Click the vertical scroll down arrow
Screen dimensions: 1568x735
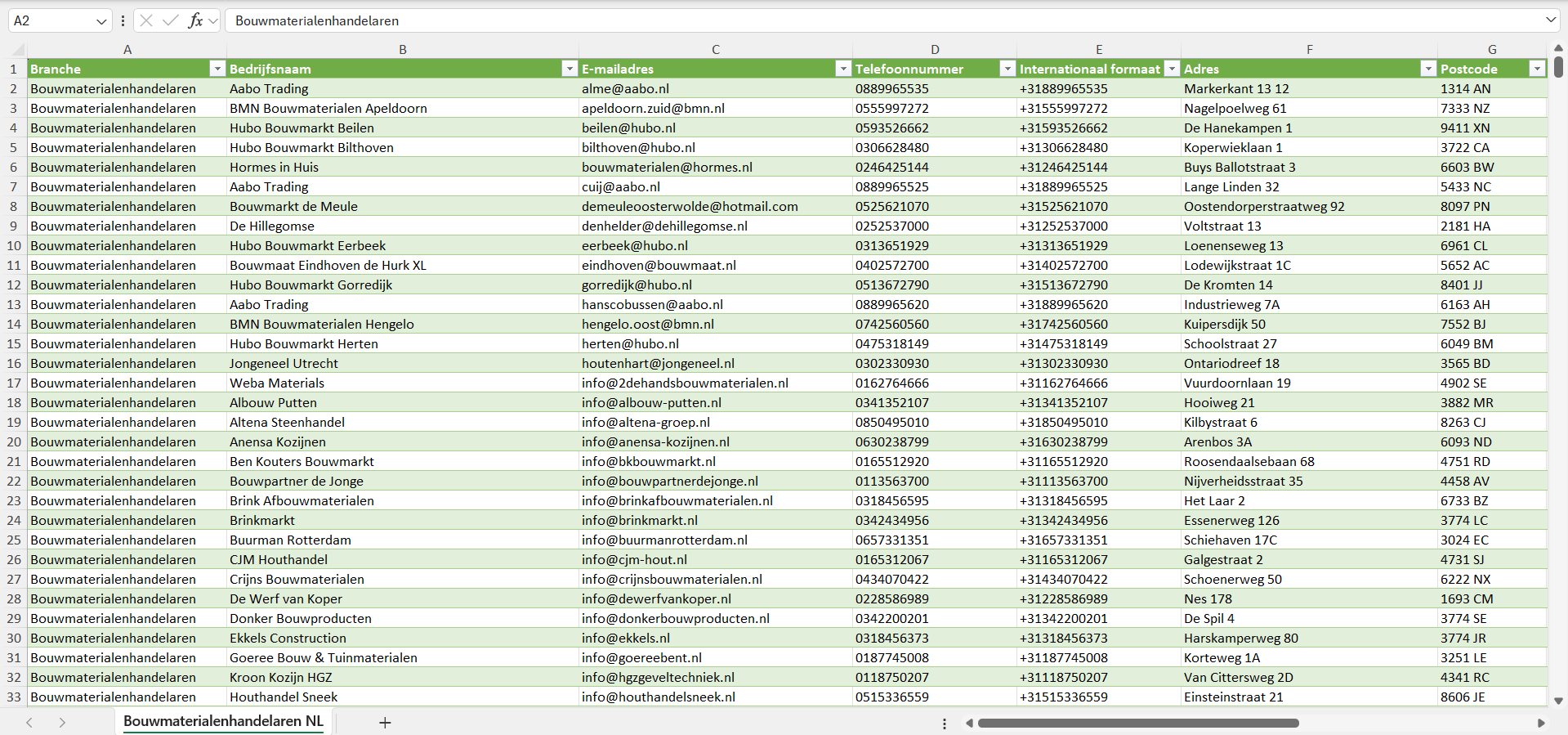click(x=1558, y=701)
